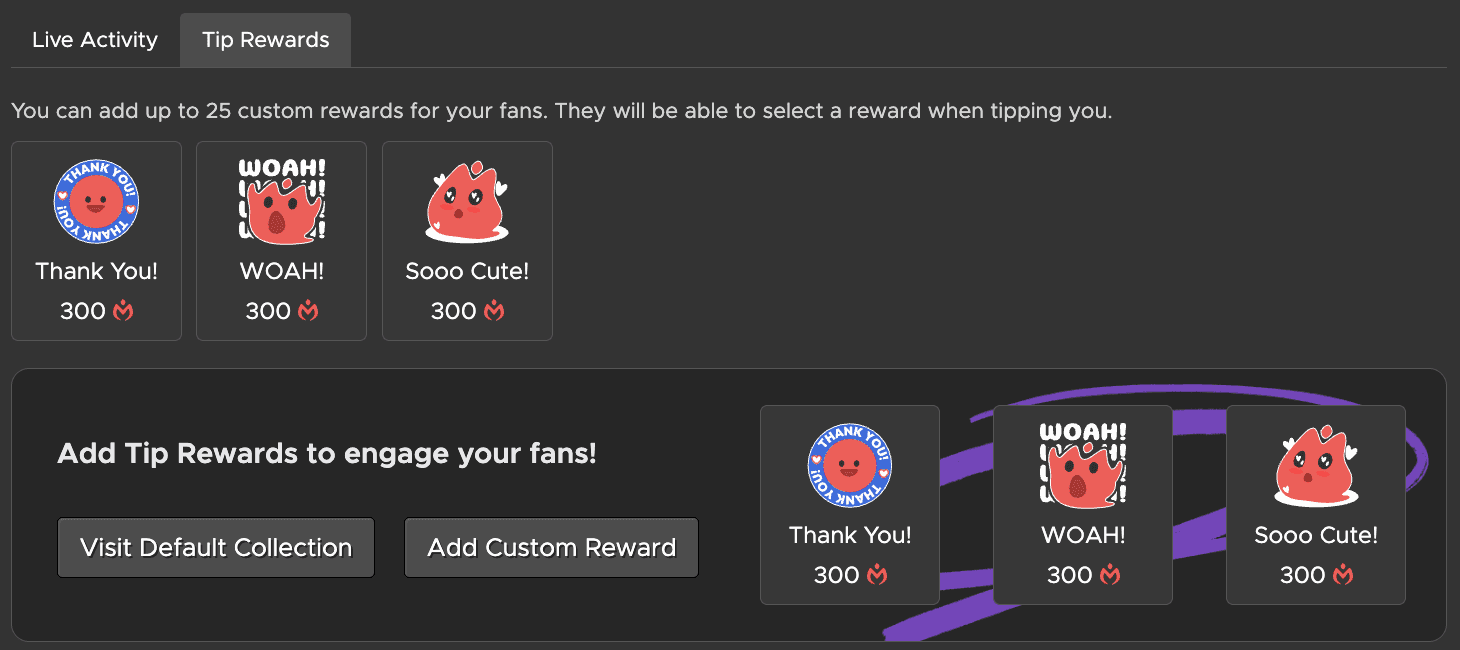The width and height of the screenshot is (1460, 650).
Task: Click the coin icon on the banner's Sooo Cute! card
Action: [1343, 575]
